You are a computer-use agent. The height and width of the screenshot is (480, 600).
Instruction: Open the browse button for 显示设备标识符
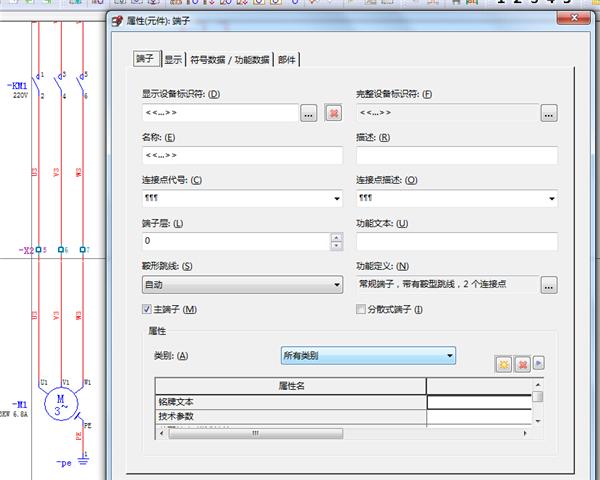coord(309,114)
